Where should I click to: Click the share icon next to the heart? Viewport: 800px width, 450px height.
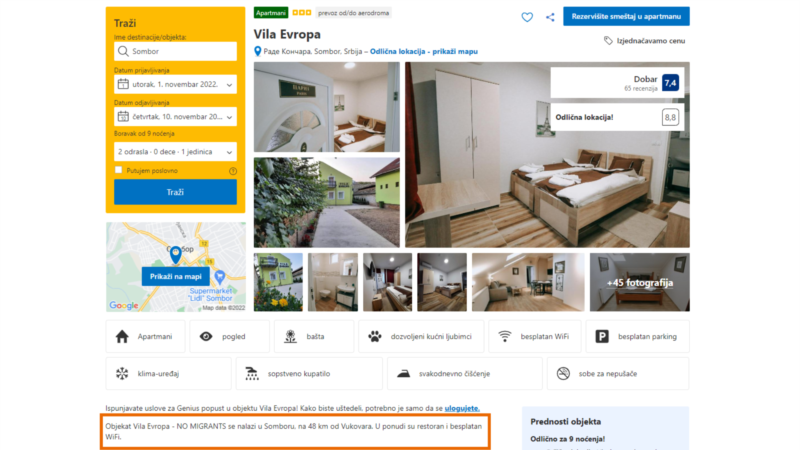click(550, 17)
